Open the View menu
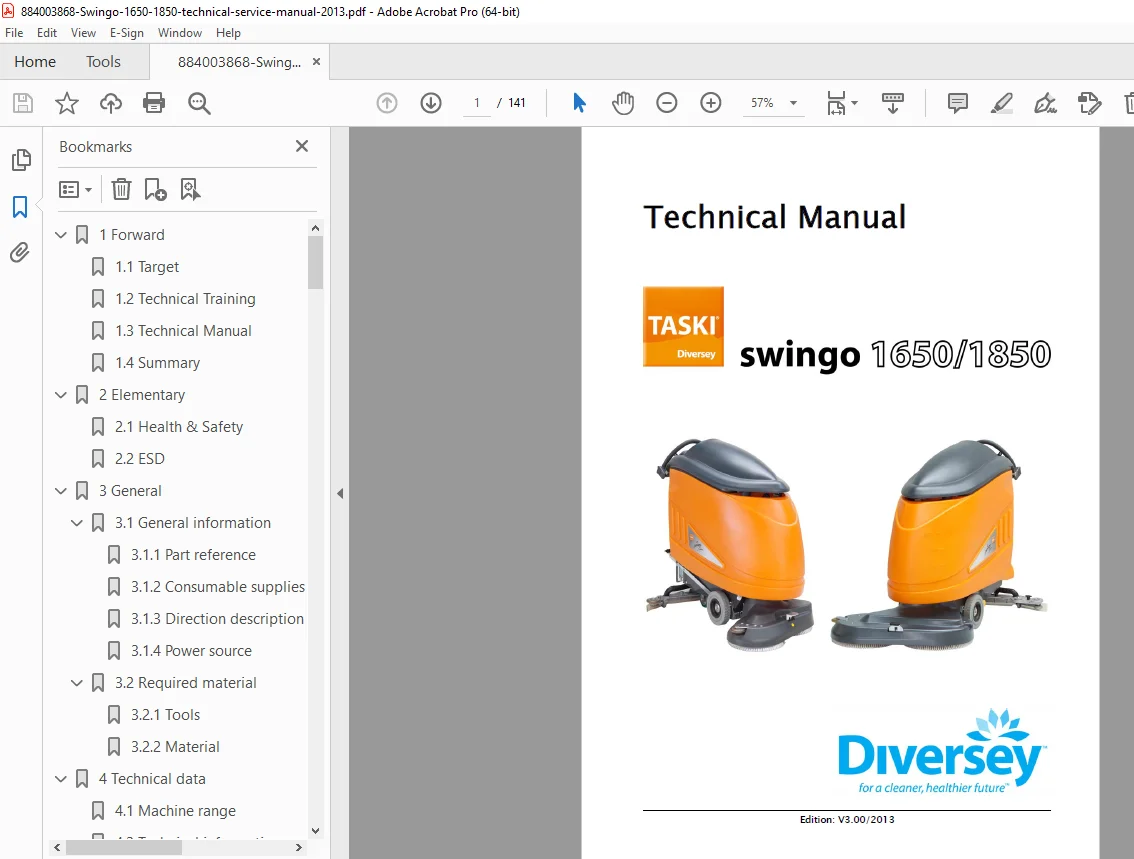 pyautogui.click(x=83, y=33)
